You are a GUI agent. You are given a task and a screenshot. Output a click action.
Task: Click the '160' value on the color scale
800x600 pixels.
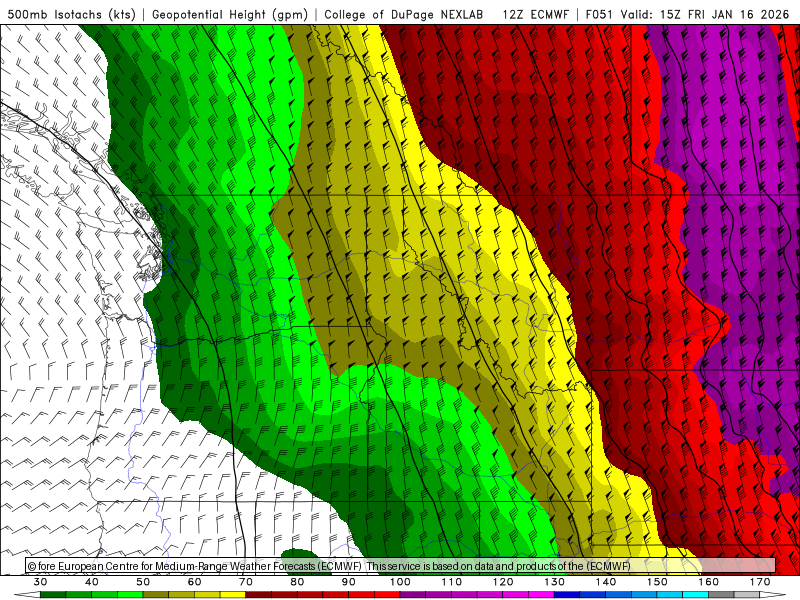click(709, 582)
